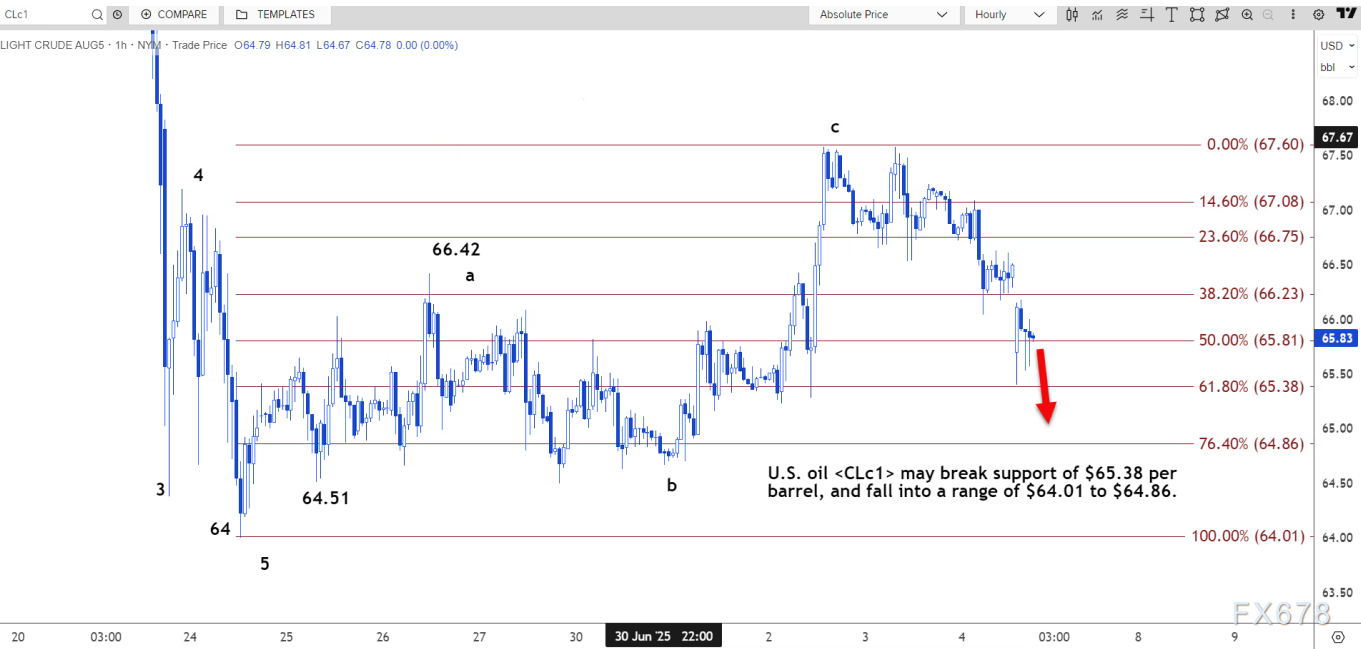
Task: Change the USD currency selector
Action: click(x=1337, y=46)
